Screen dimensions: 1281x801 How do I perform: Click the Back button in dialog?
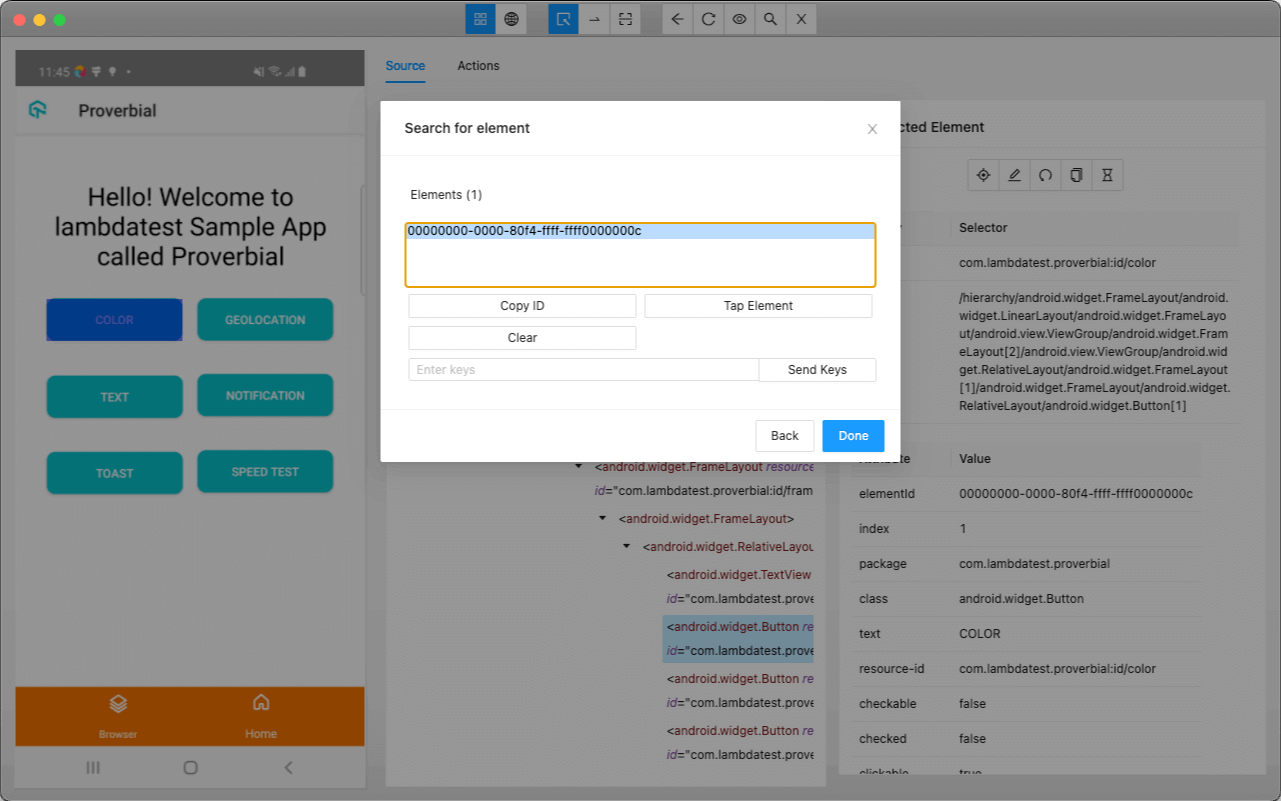tap(785, 436)
